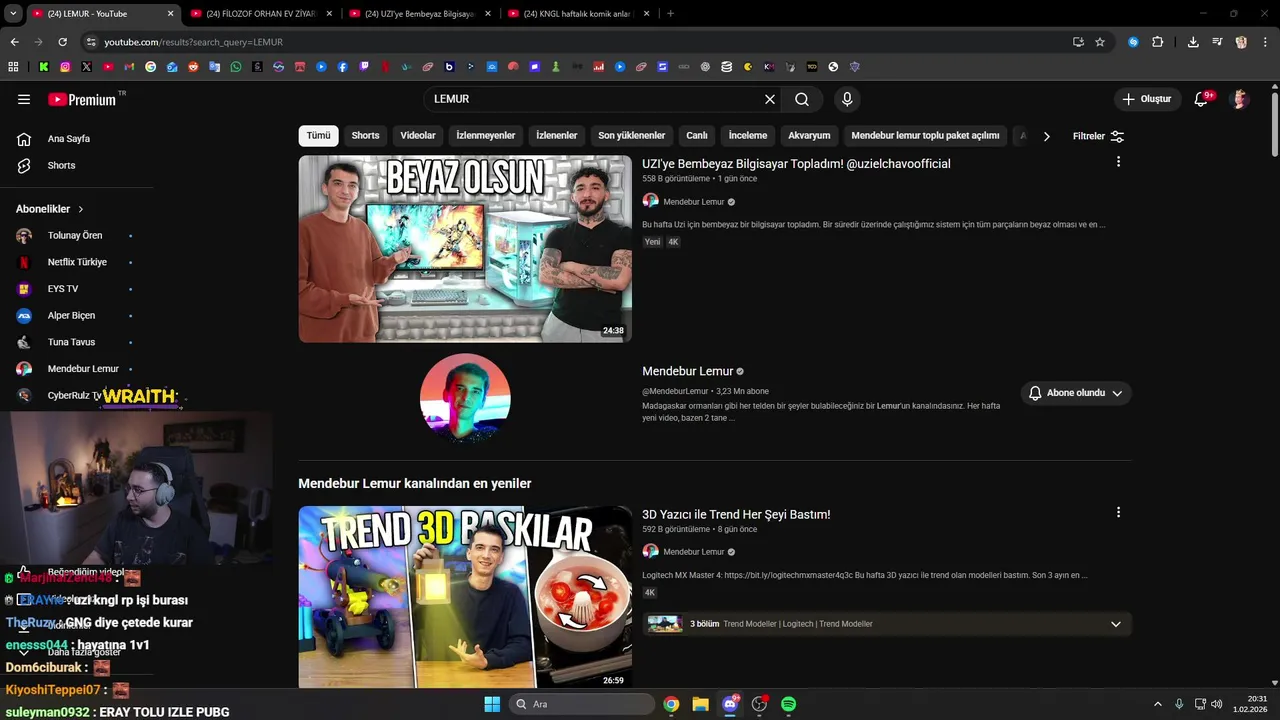Open the Facebook bookmark

click(343, 67)
